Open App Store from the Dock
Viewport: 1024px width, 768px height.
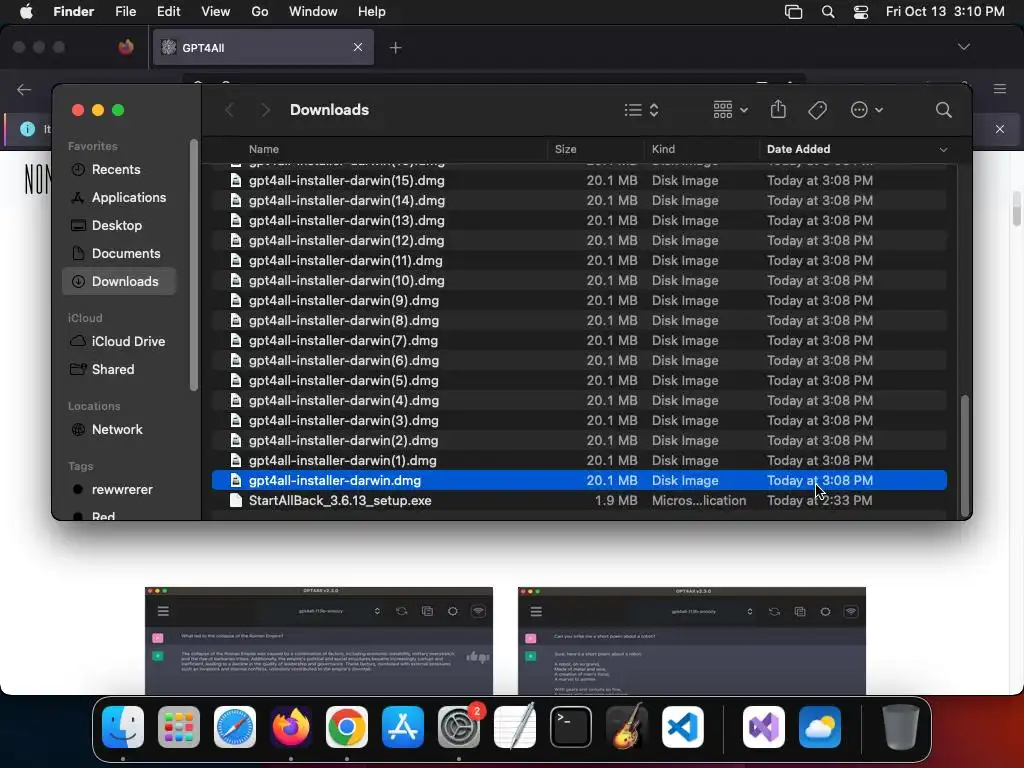click(403, 727)
